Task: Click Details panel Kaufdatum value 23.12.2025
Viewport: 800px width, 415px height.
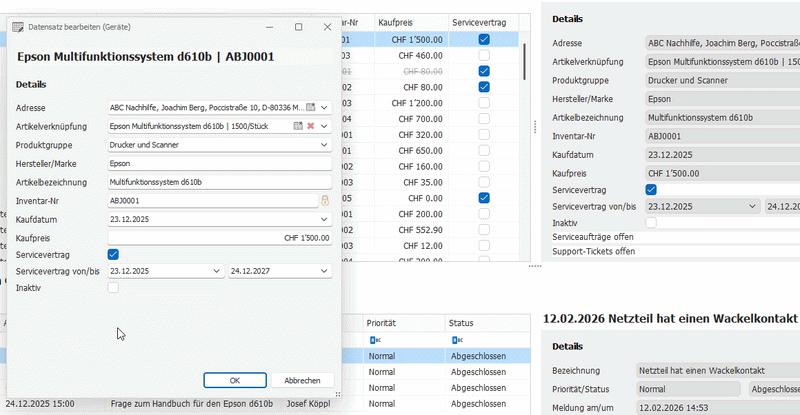Action: click(722, 155)
